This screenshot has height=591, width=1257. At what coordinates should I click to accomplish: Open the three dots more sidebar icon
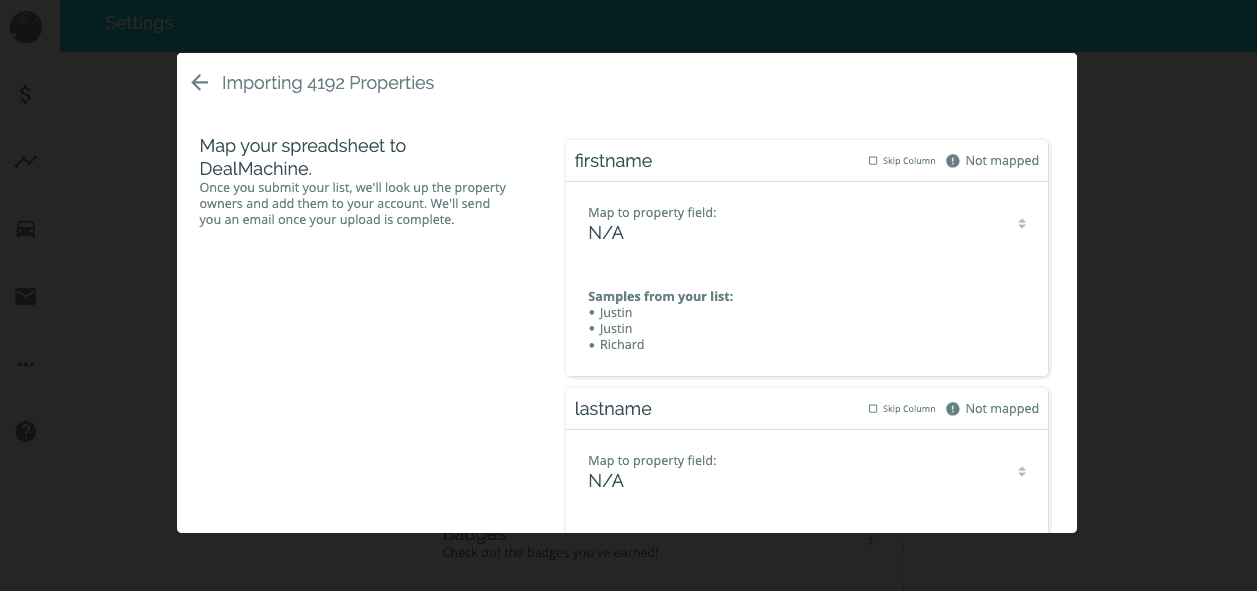point(26,364)
